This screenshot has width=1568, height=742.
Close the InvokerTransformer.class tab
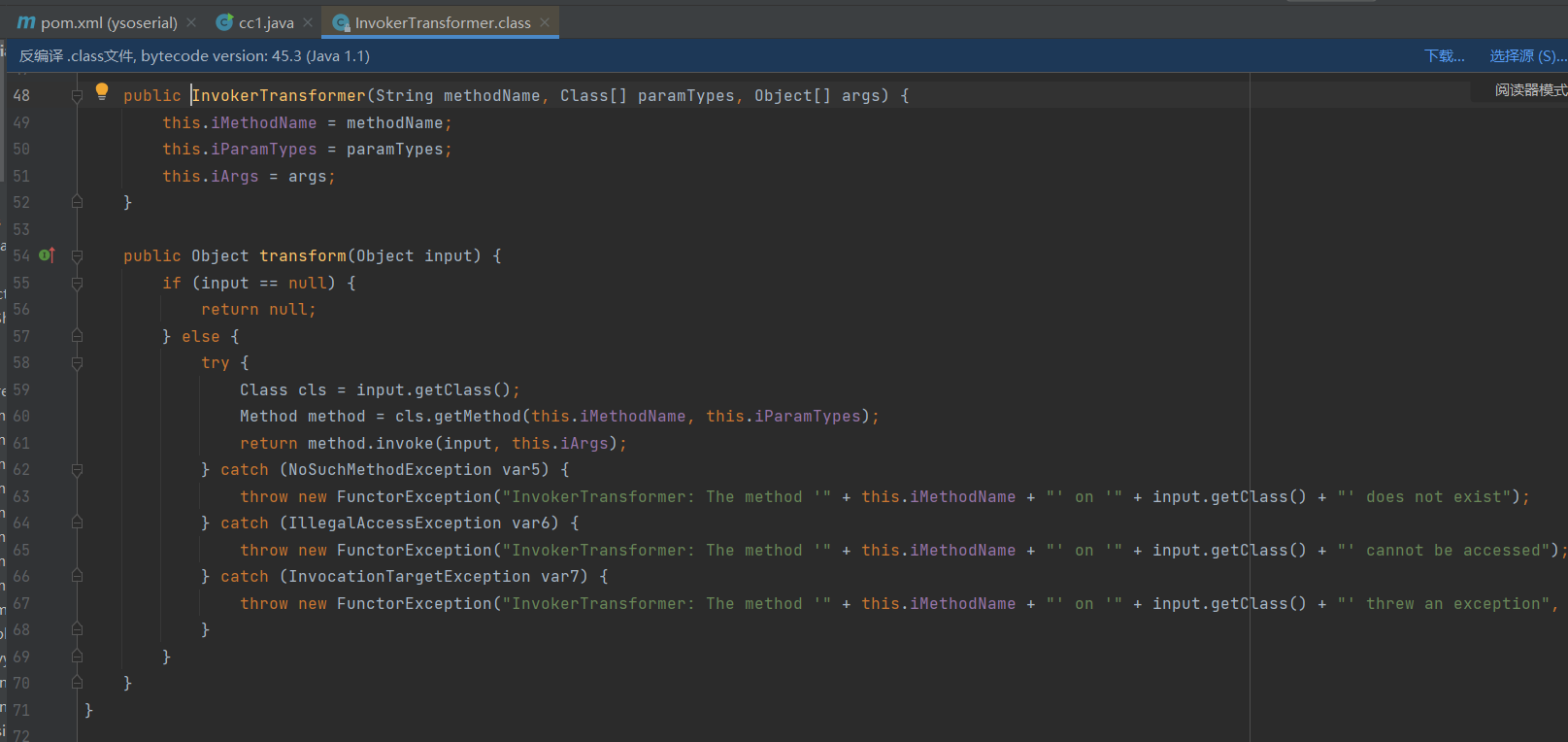(x=545, y=22)
